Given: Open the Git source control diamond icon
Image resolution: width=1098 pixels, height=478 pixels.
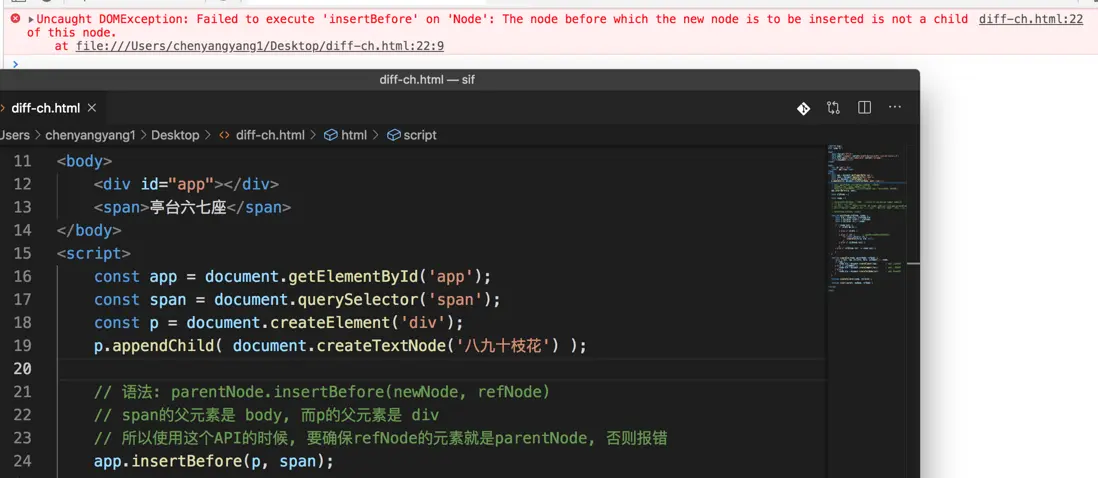Looking at the screenshot, I should click(802, 108).
